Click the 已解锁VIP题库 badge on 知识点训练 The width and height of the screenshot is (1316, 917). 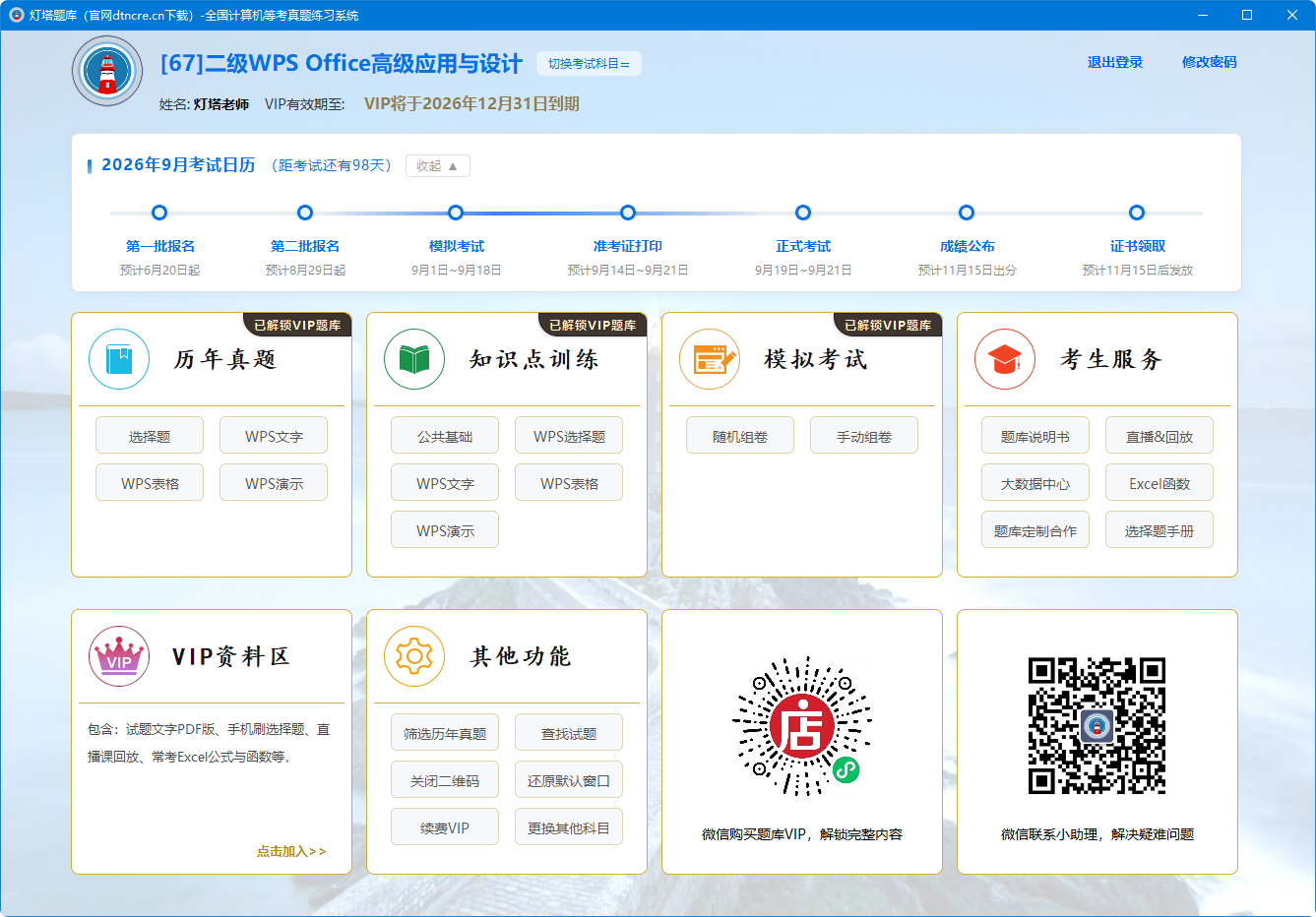593,325
